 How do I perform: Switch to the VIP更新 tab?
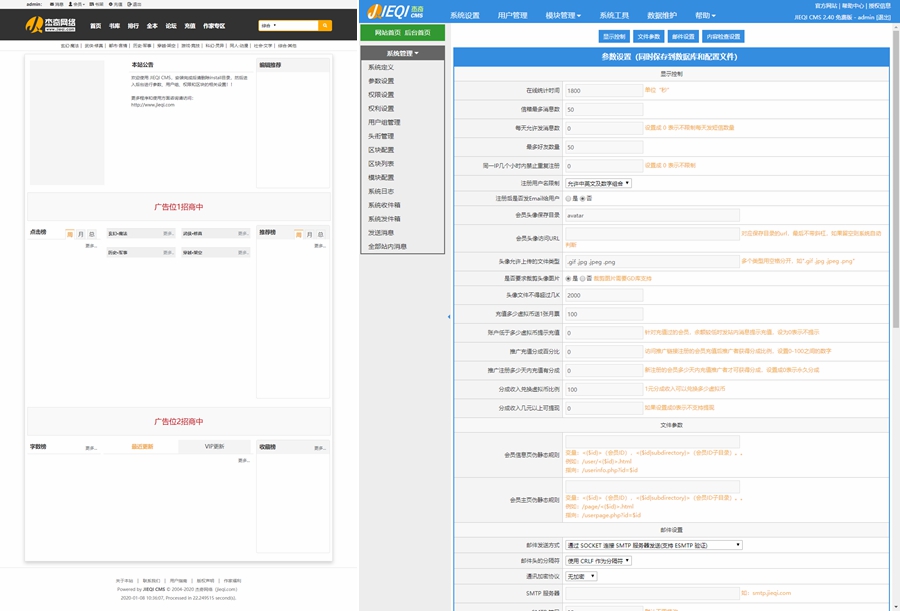pos(214,446)
